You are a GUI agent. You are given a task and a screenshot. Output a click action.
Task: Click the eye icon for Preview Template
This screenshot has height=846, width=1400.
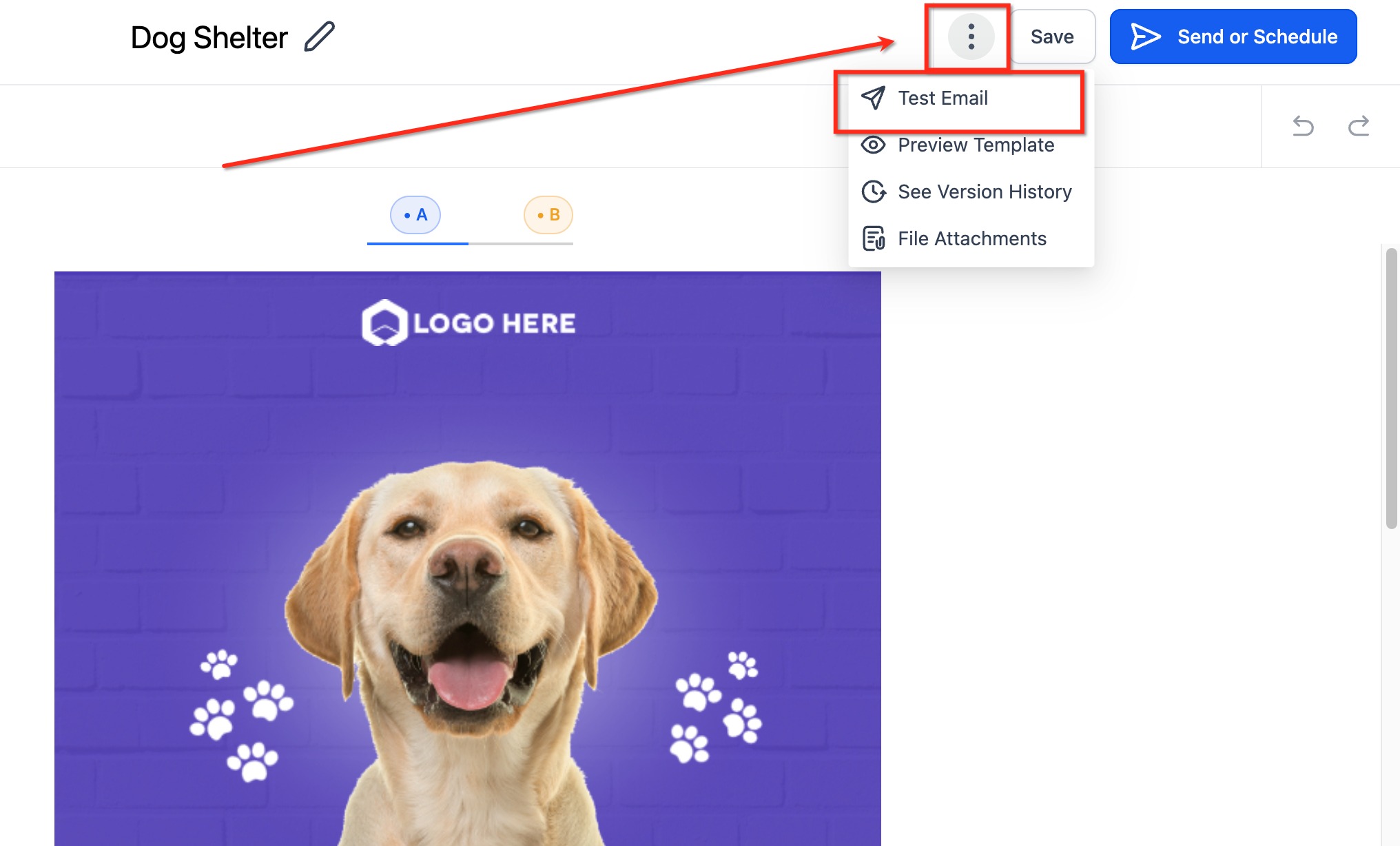pyautogui.click(x=873, y=145)
